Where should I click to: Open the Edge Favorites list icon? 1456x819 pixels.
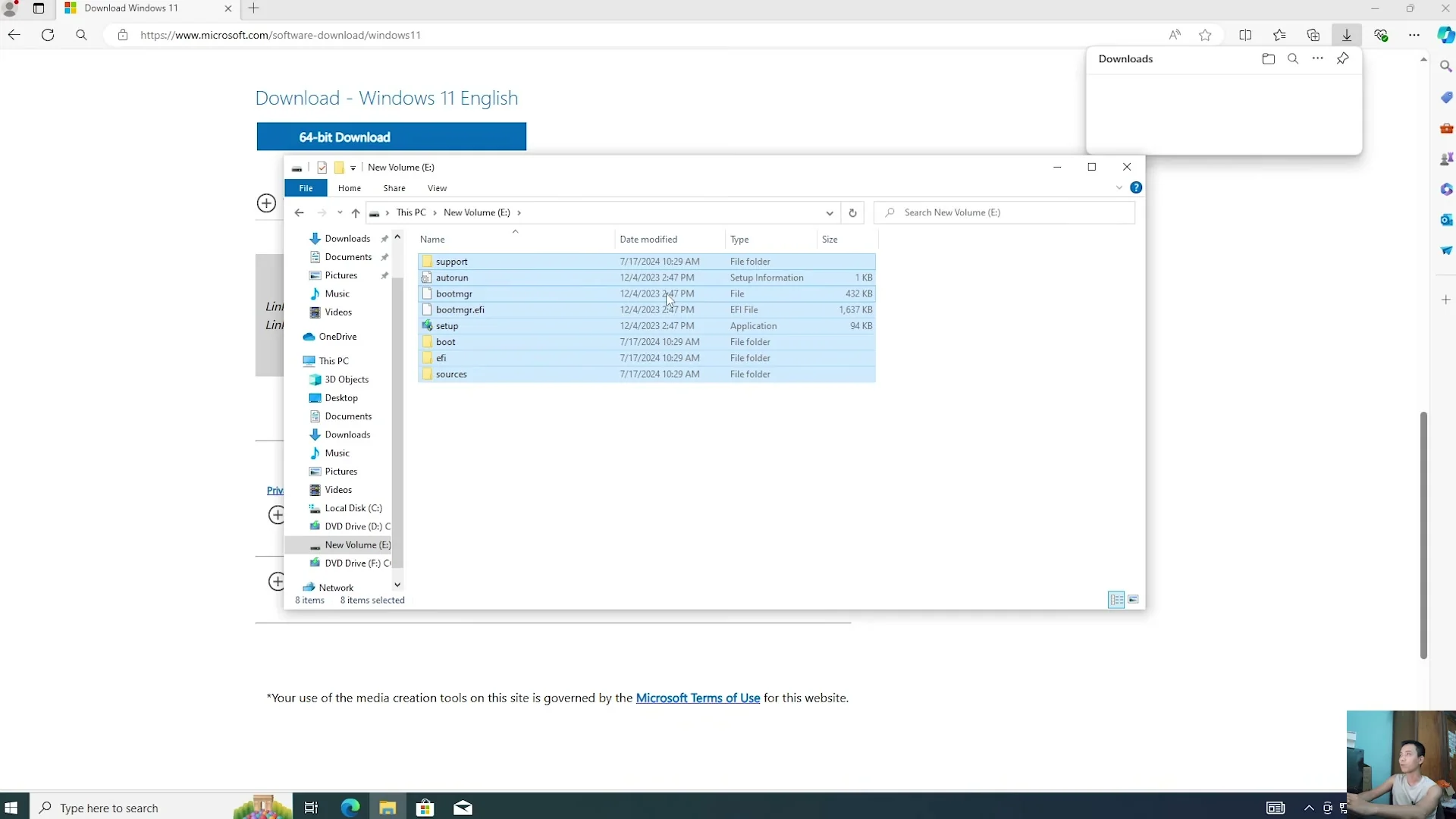1279,35
